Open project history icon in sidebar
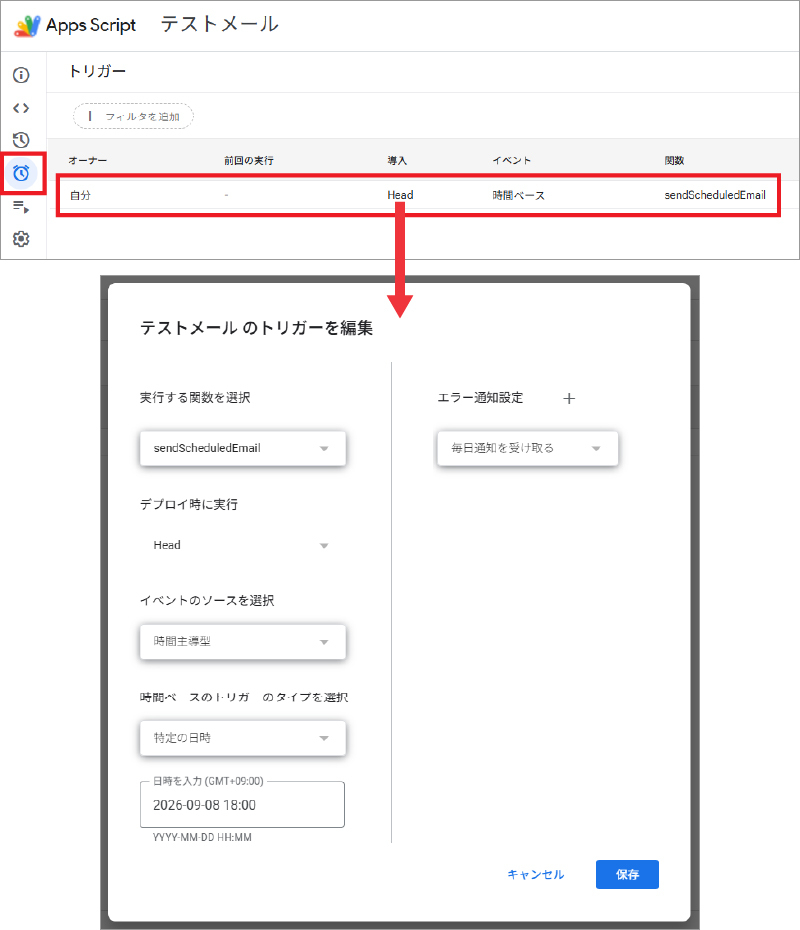 click(x=21, y=140)
